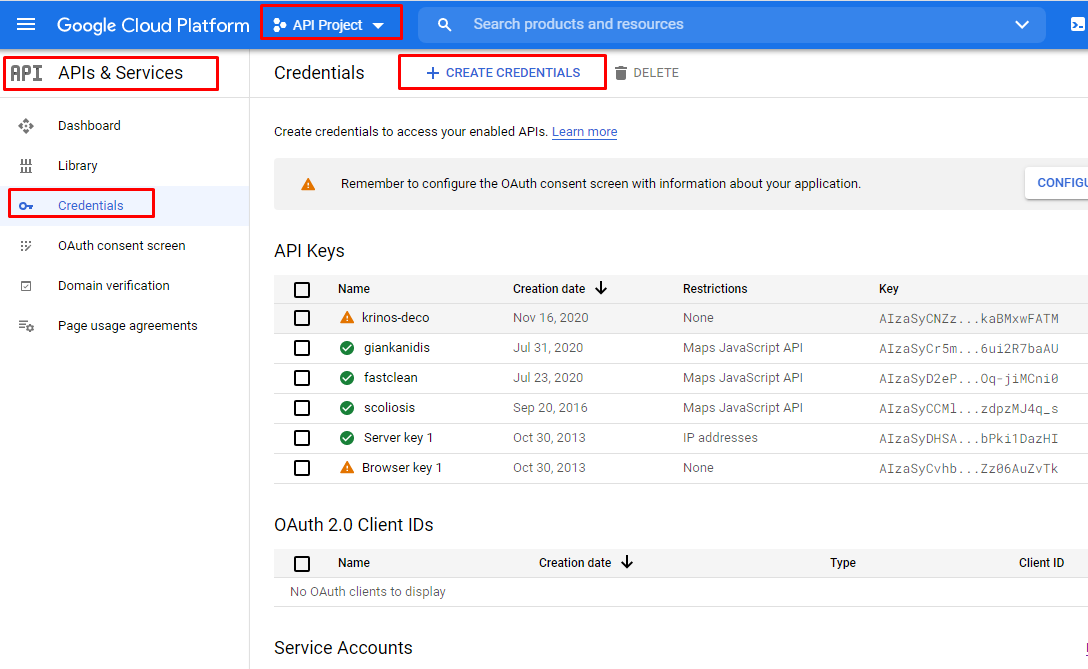The image size is (1088, 669).
Task: Click warning icon beside krinos-deco
Action: coord(347,317)
